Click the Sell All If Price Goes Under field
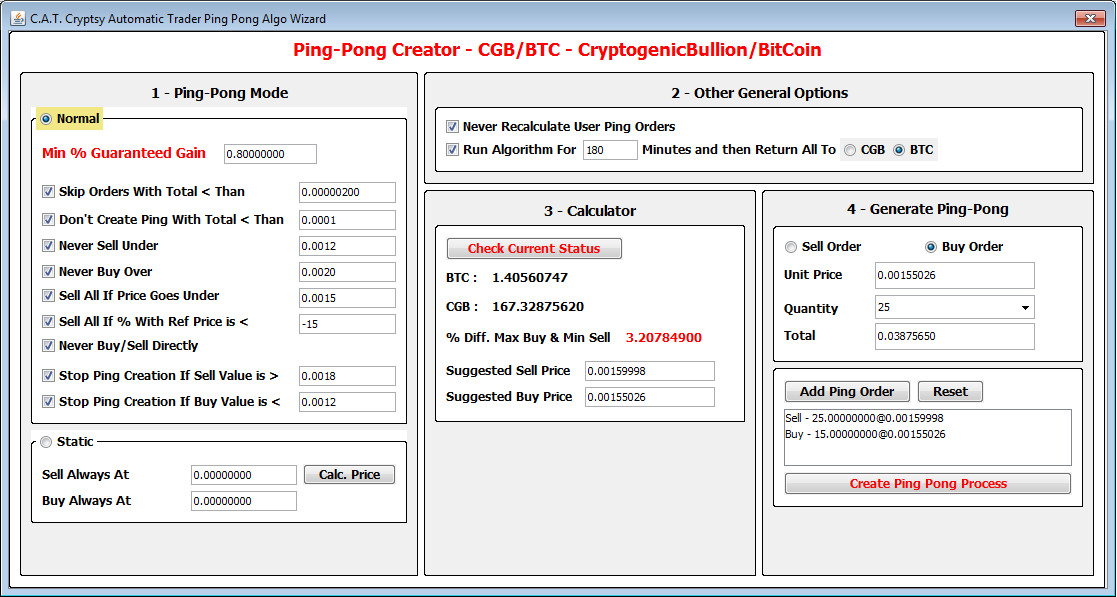Viewport: 1117px width, 597px height. tap(347, 298)
